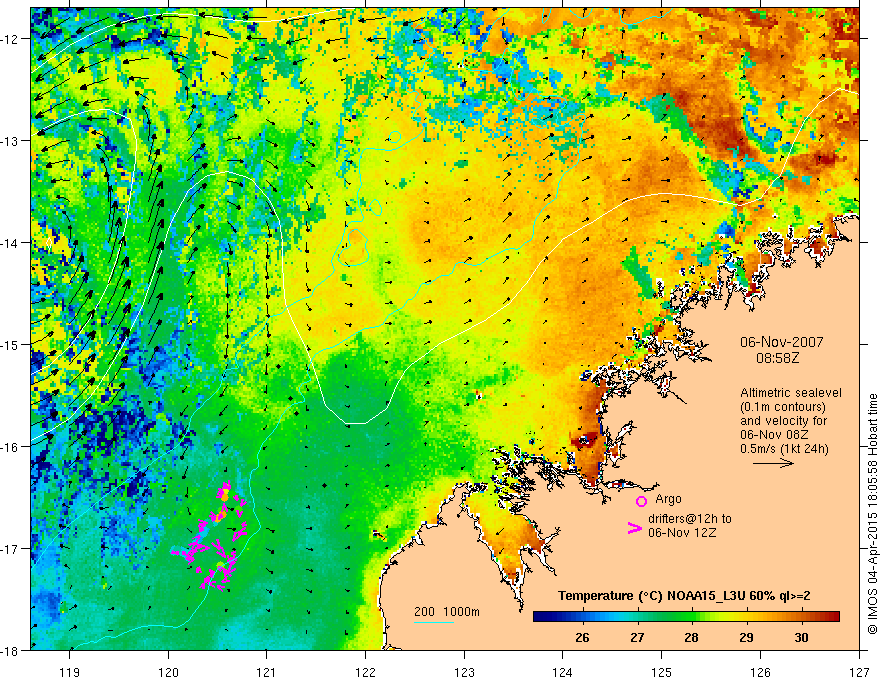Click the '0.5m/s (1kt 24h)' text
This screenshot has height=680, width=880.
[x=784, y=449]
